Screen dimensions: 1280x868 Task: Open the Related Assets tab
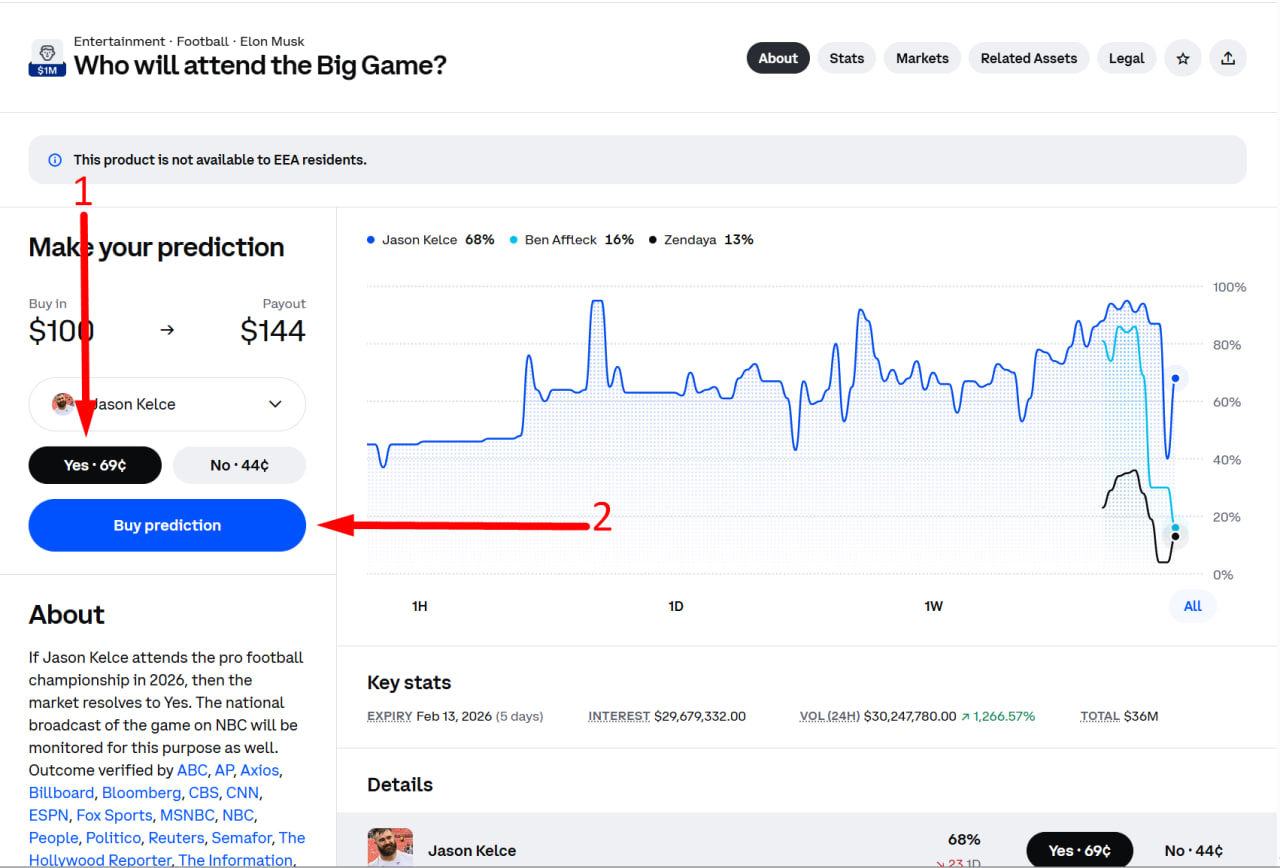pos(1028,58)
